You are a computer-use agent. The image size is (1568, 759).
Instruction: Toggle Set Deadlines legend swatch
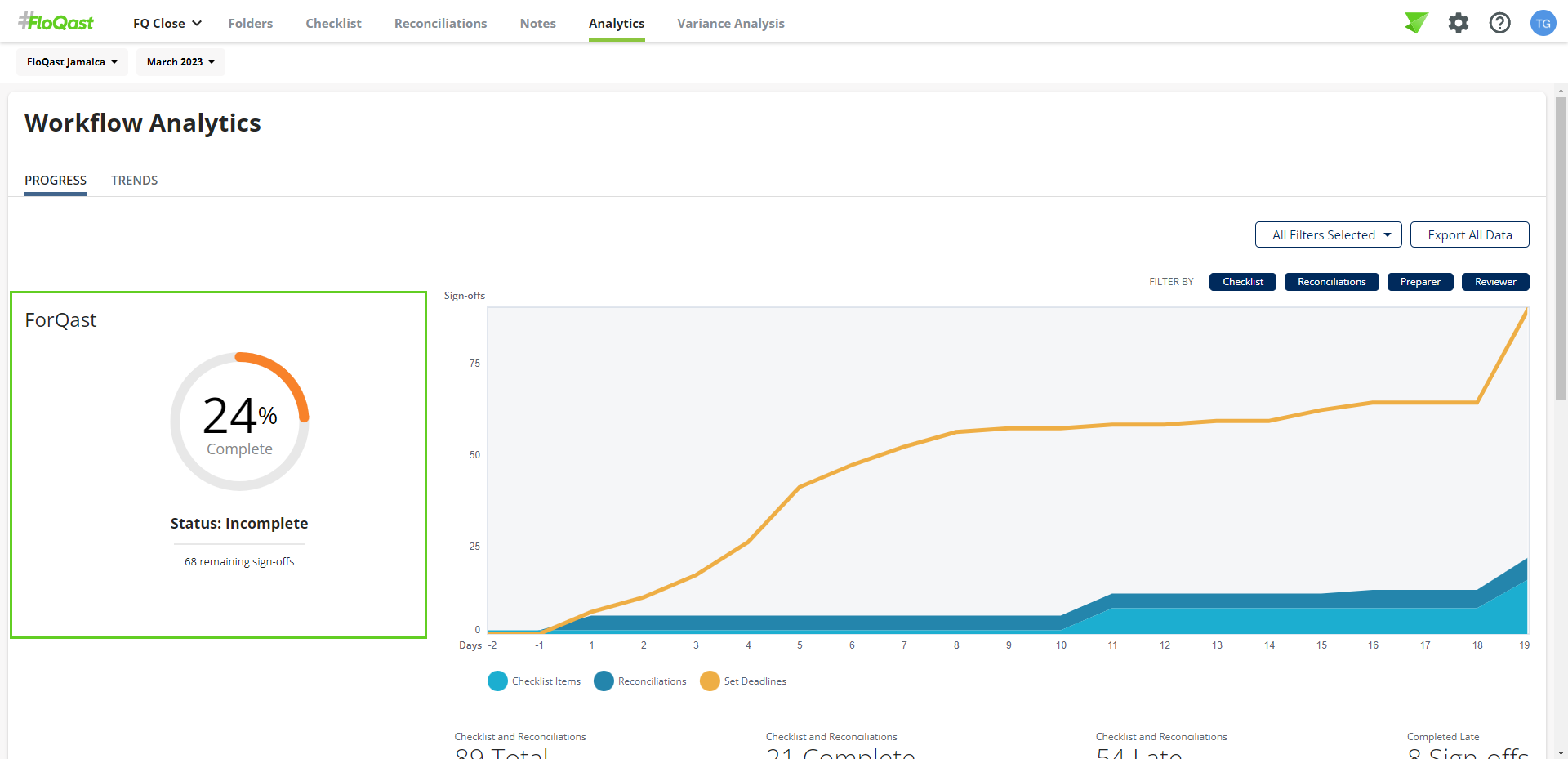click(710, 681)
